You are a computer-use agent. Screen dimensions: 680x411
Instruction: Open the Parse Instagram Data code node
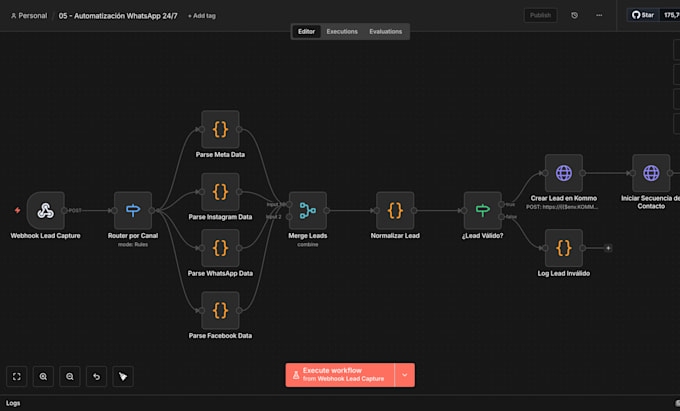[220, 192]
